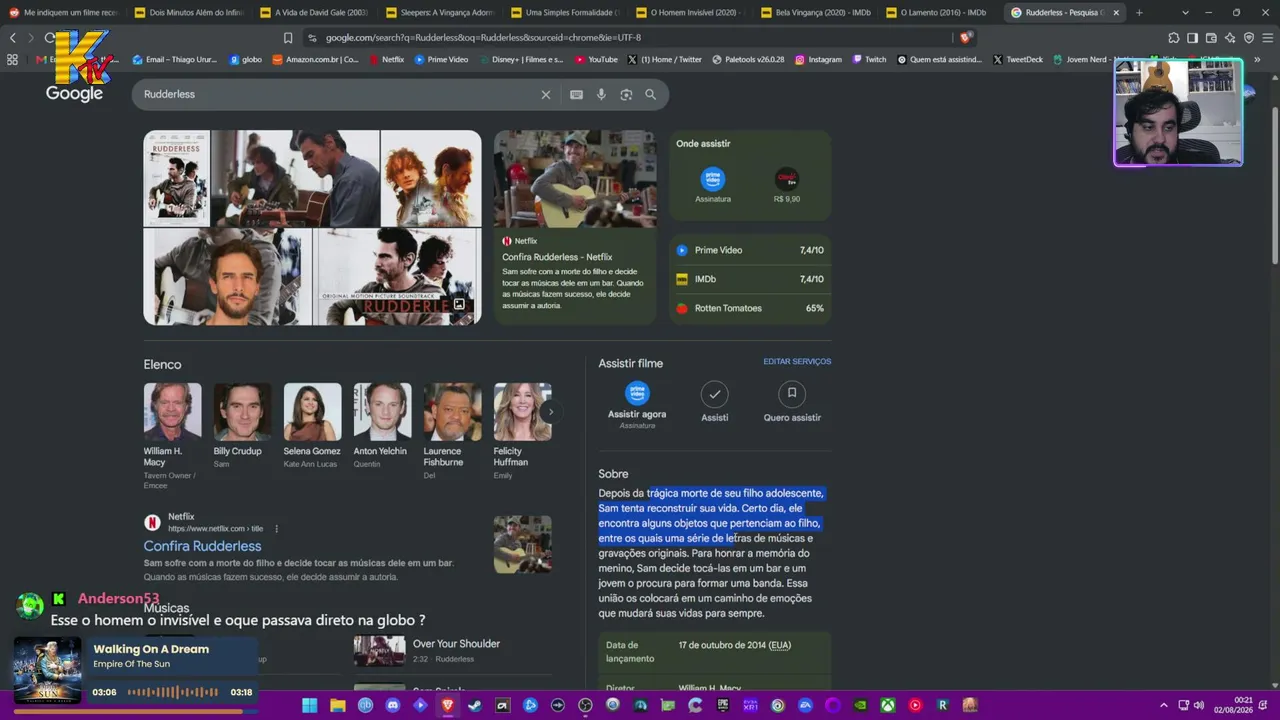Image resolution: width=1280 pixels, height=720 pixels.
Task: Open the Netflix result options menu
Action: click(x=277, y=529)
